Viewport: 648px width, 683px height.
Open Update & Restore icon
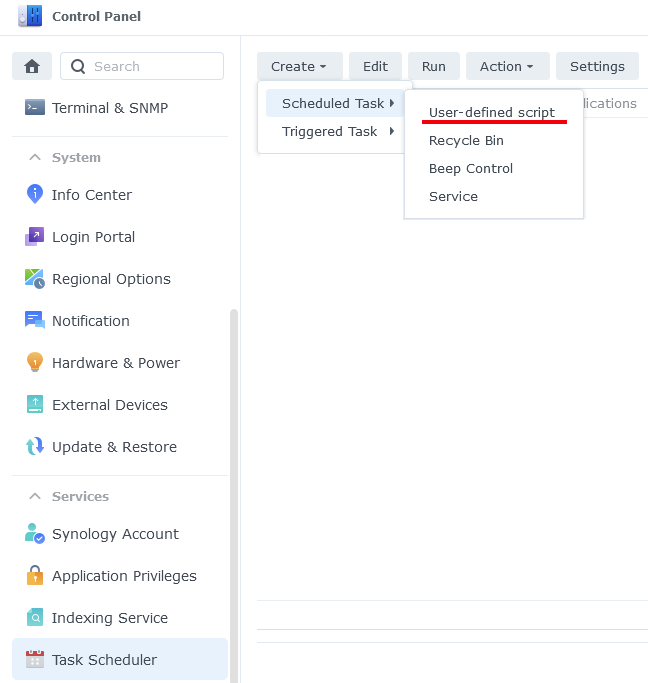coord(35,447)
